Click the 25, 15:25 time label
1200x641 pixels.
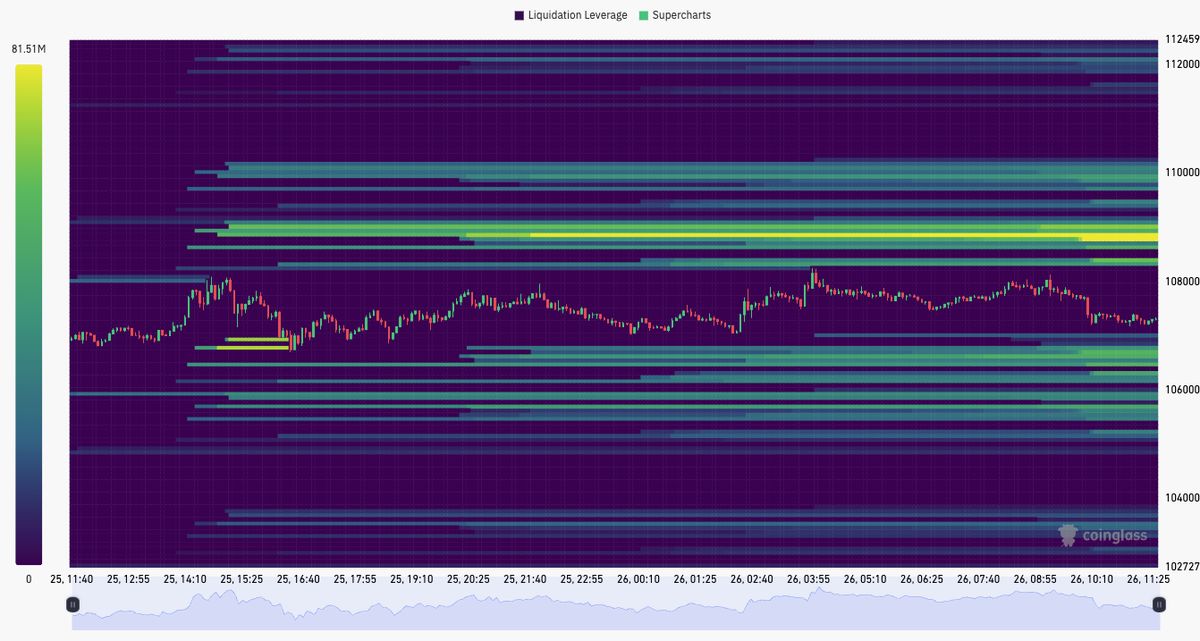(241, 579)
